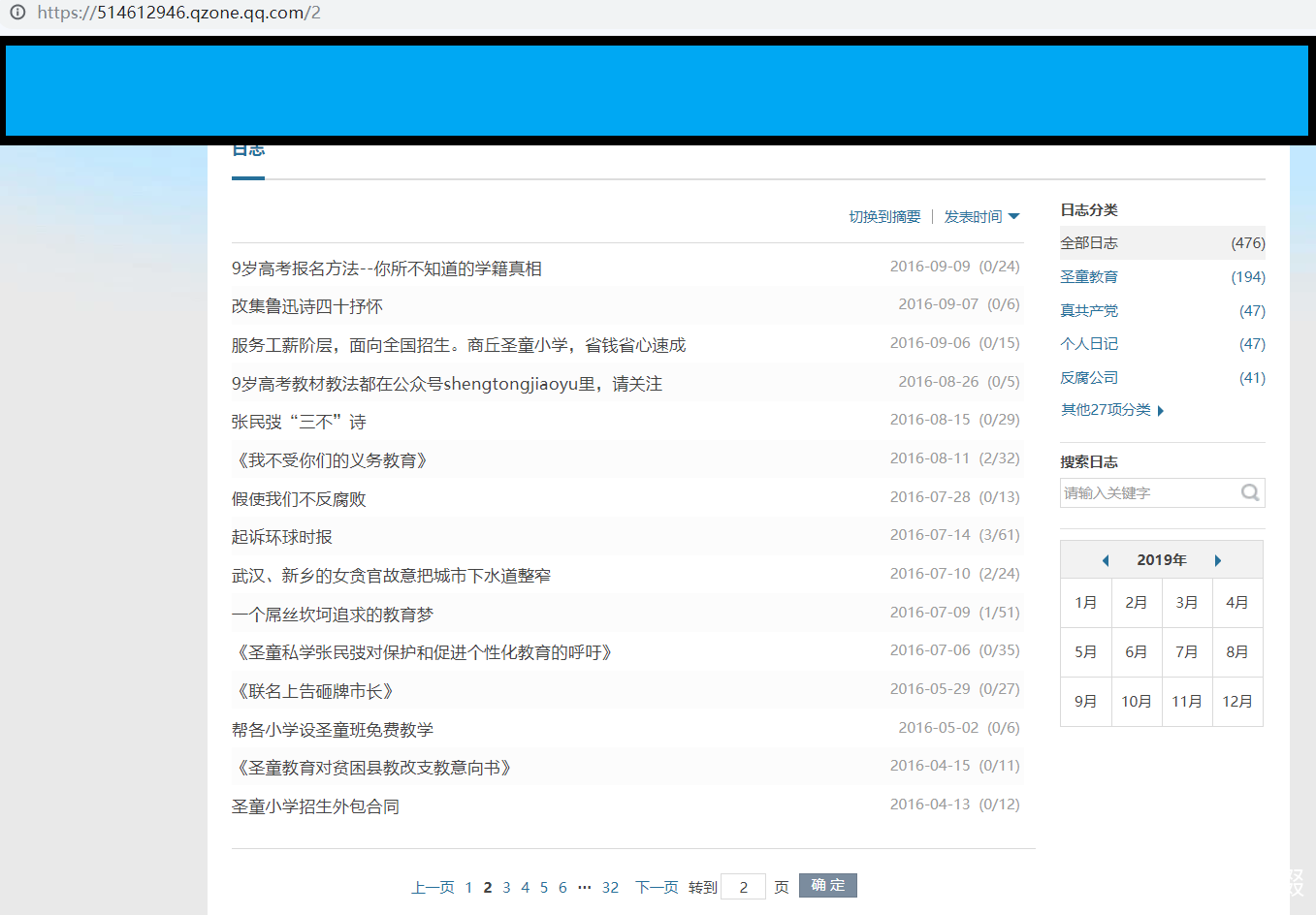
Task: Click the 2019年 year label
Action: coord(1162,560)
